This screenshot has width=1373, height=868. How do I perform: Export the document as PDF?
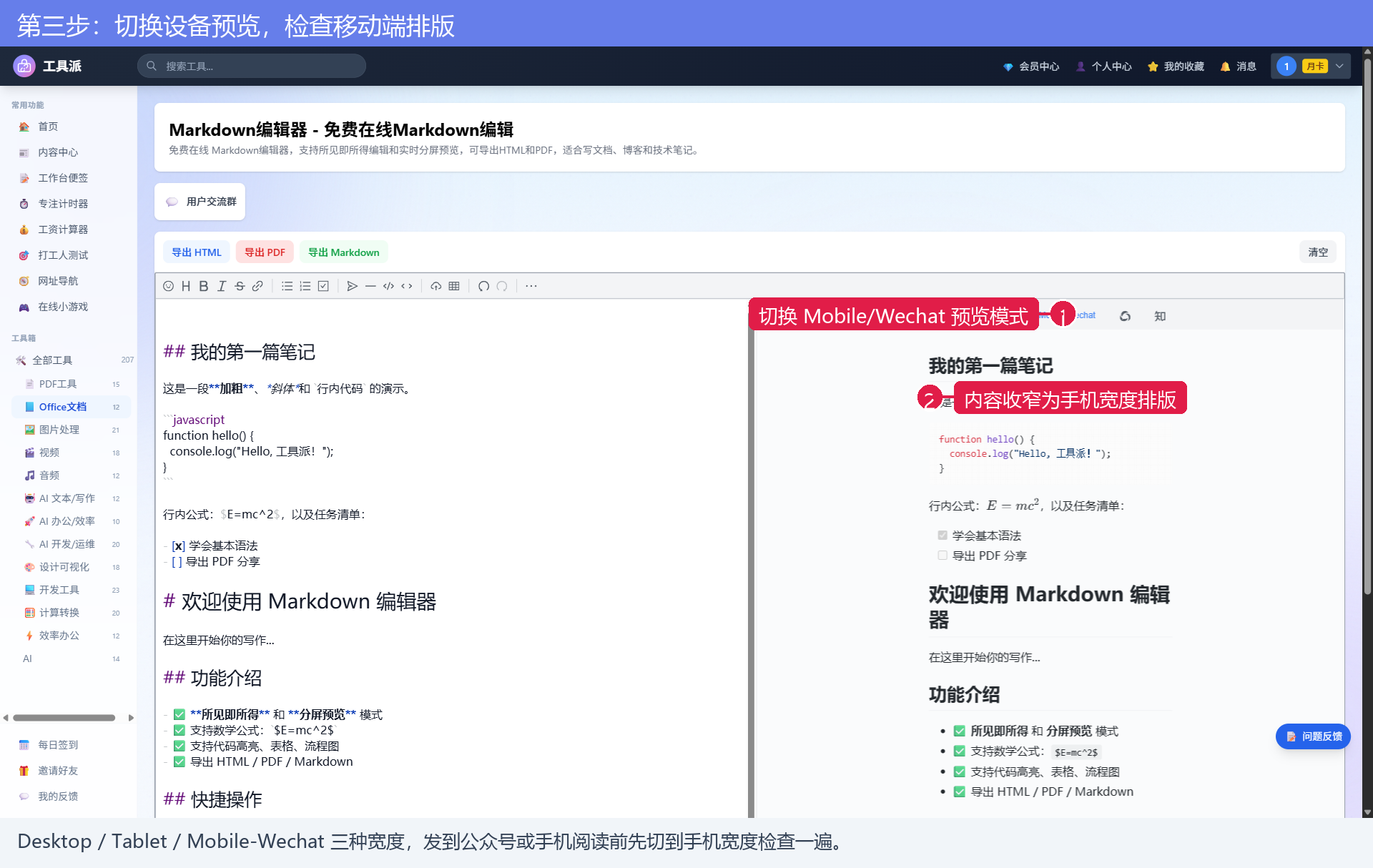click(x=265, y=252)
